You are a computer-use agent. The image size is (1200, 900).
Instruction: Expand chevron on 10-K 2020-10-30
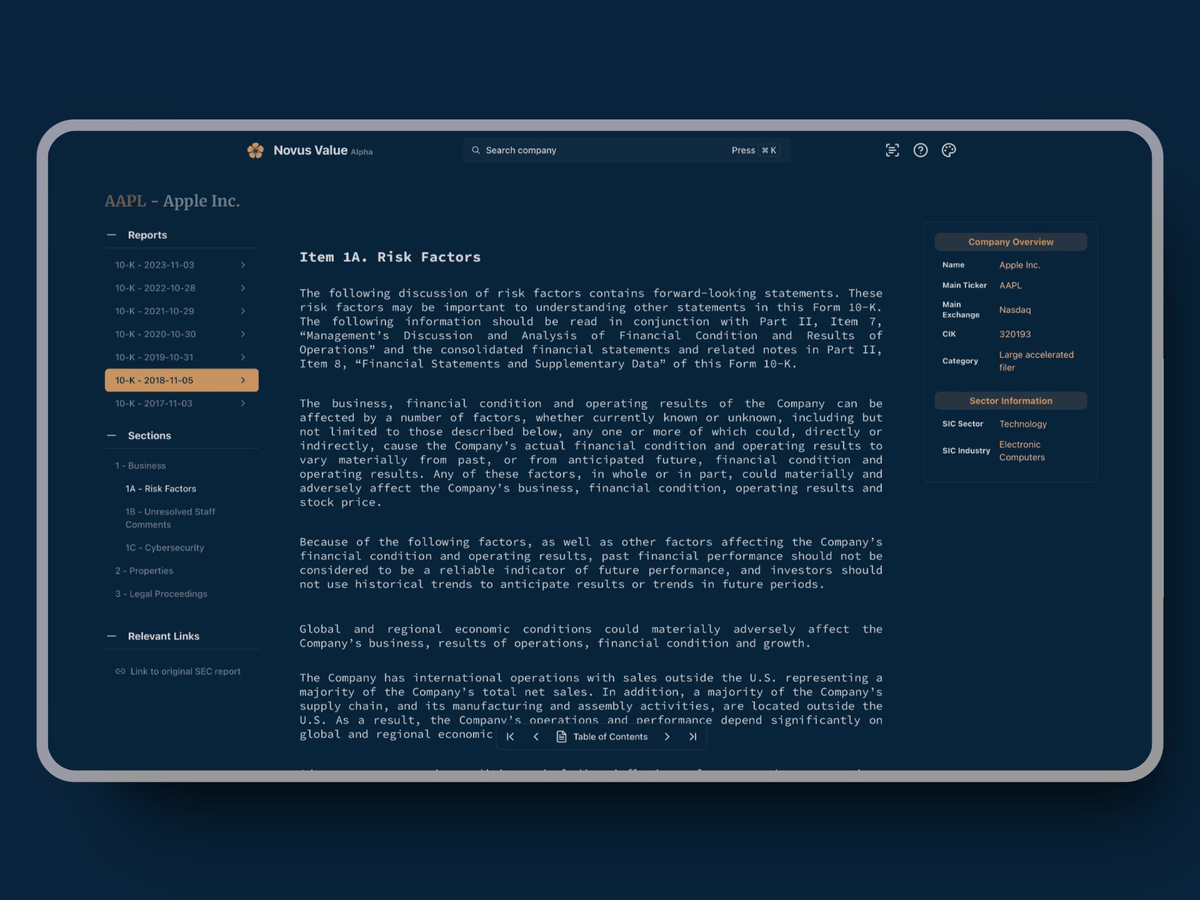243,334
